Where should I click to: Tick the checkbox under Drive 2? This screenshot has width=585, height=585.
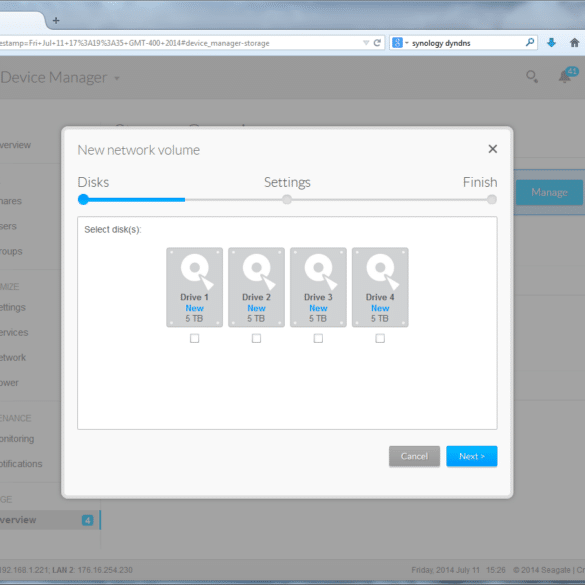[256, 338]
